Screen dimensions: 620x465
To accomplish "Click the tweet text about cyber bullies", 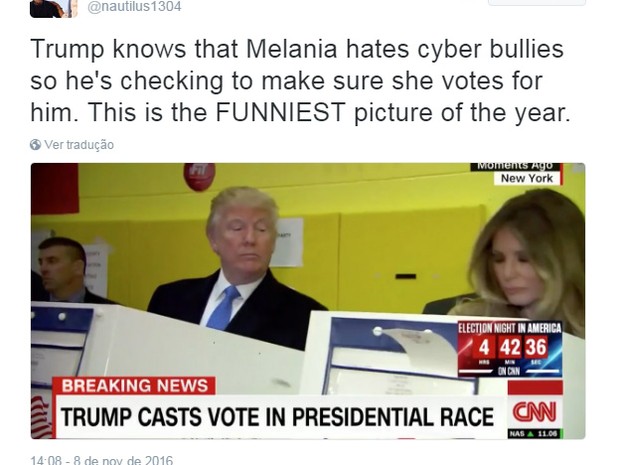I will (301, 81).
